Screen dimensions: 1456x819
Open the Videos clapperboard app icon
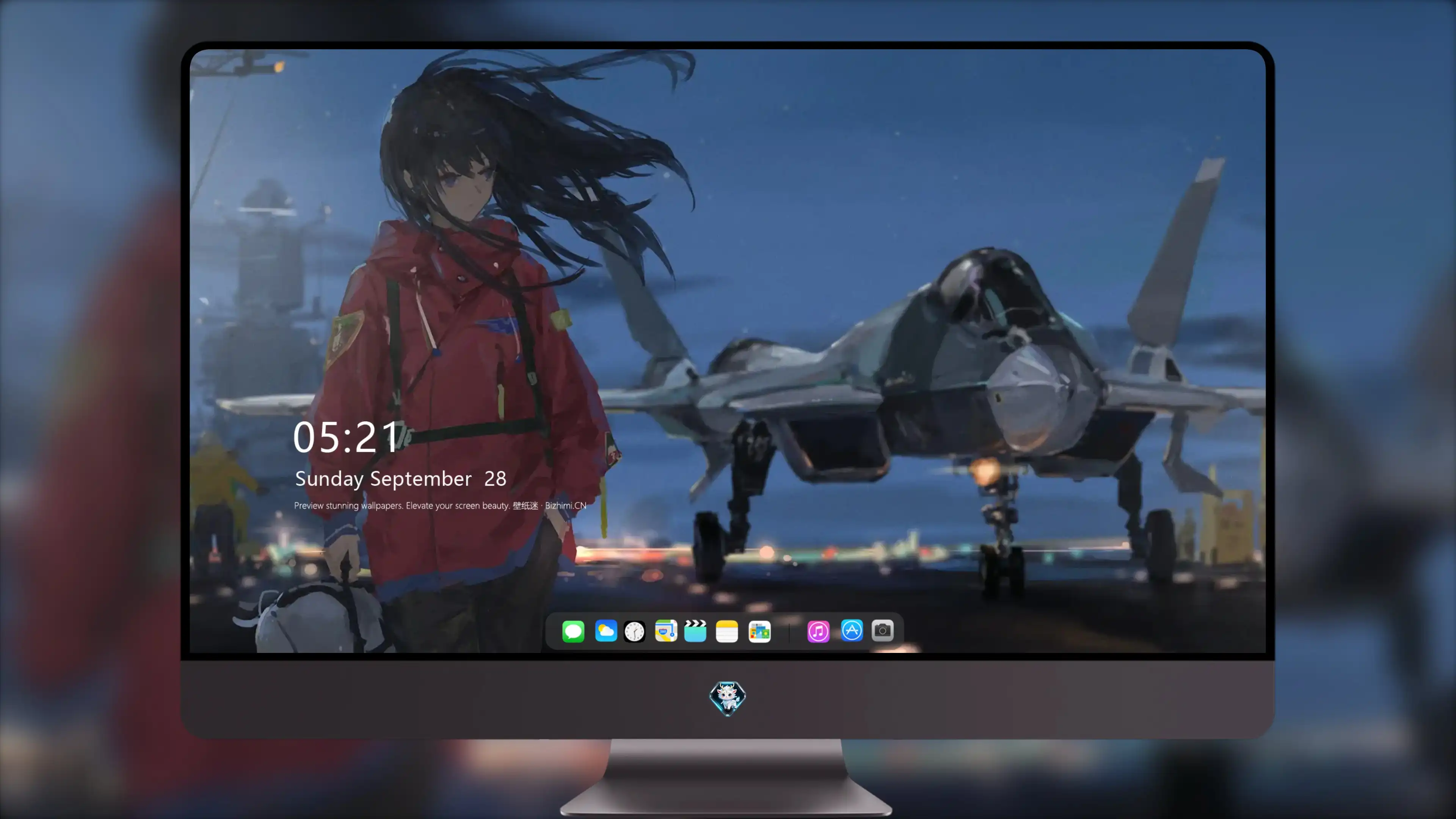(695, 631)
